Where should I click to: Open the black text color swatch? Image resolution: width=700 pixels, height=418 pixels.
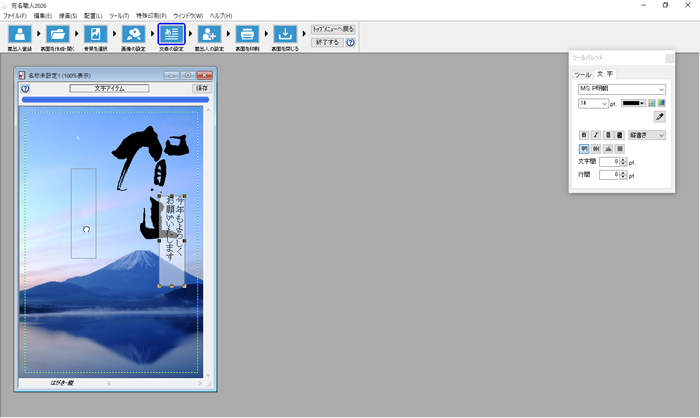coord(633,103)
